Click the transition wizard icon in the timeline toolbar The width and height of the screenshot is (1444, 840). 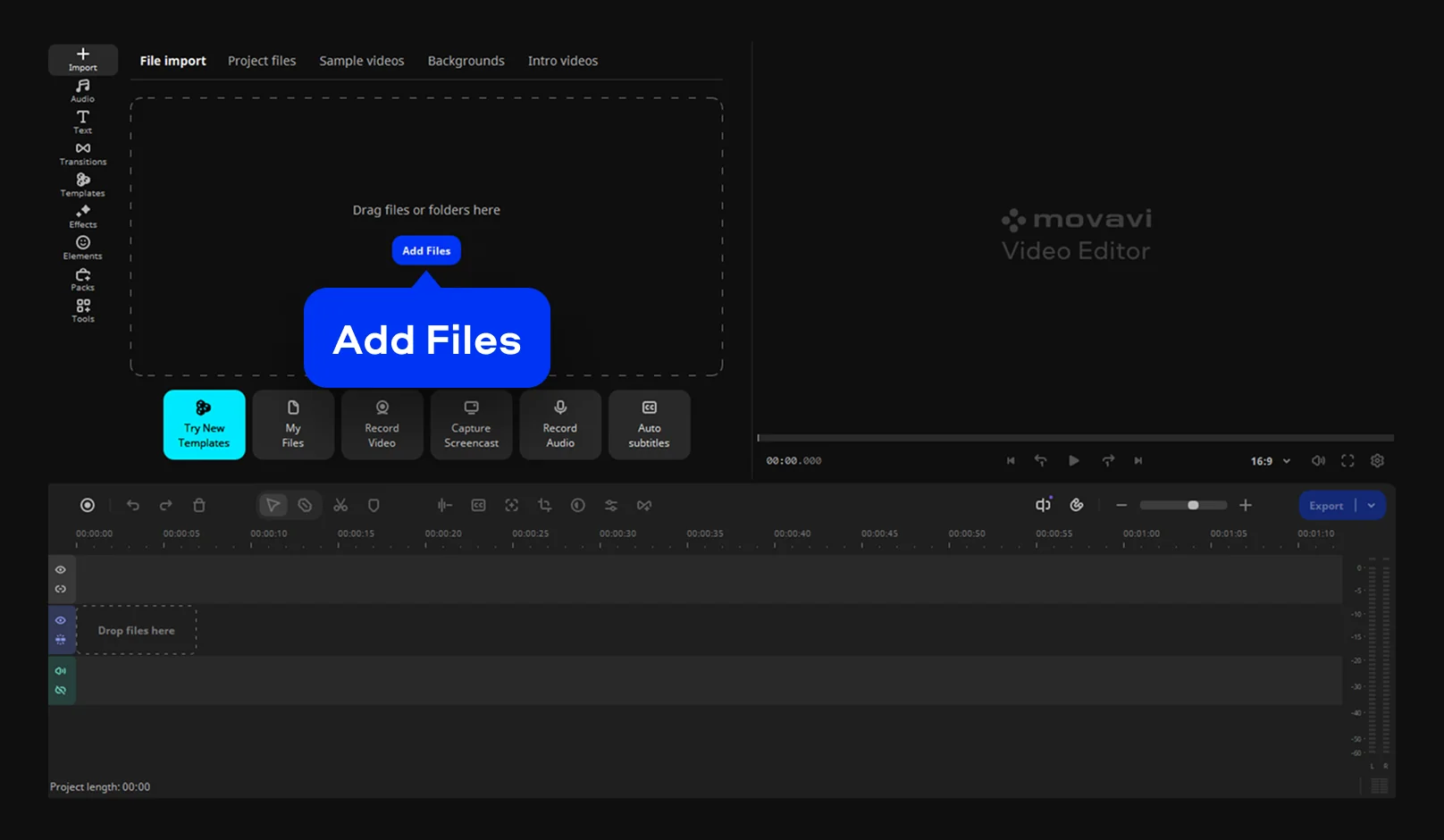coord(644,506)
